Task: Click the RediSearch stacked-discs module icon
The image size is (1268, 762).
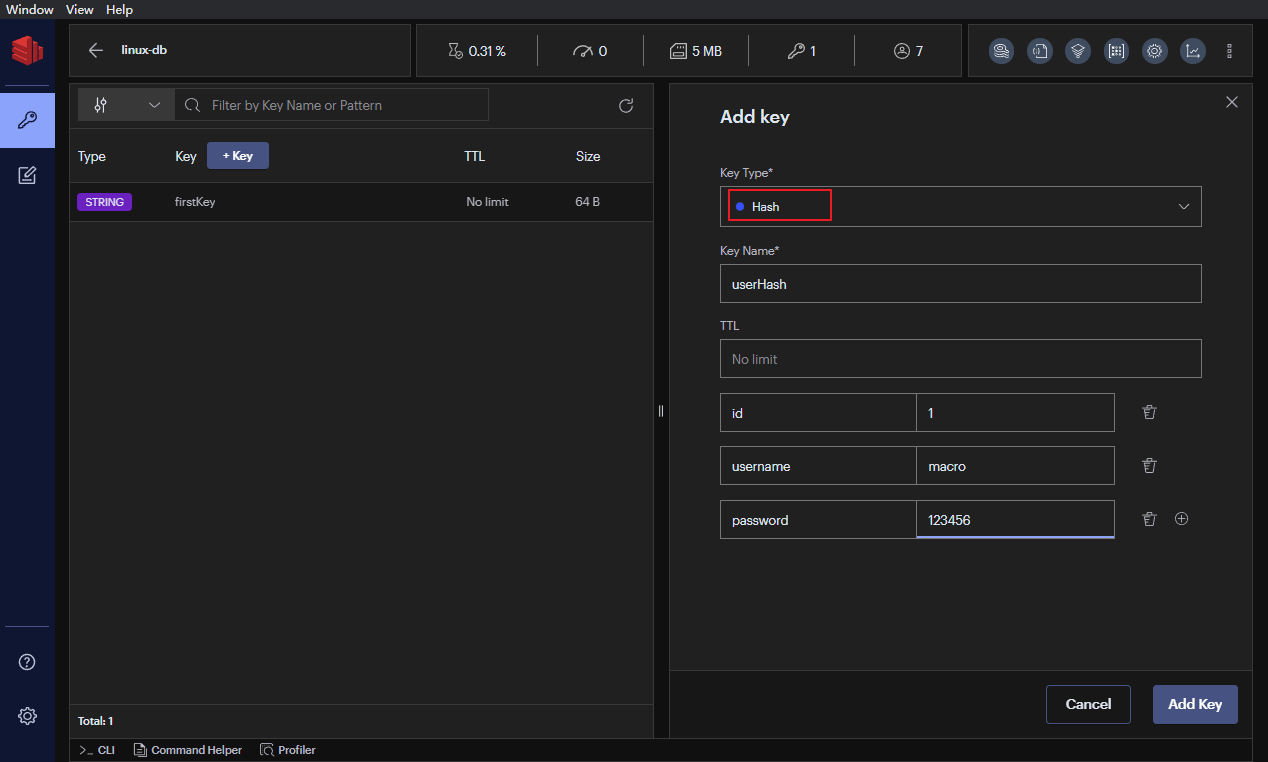Action: click(x=1001, y=51)
